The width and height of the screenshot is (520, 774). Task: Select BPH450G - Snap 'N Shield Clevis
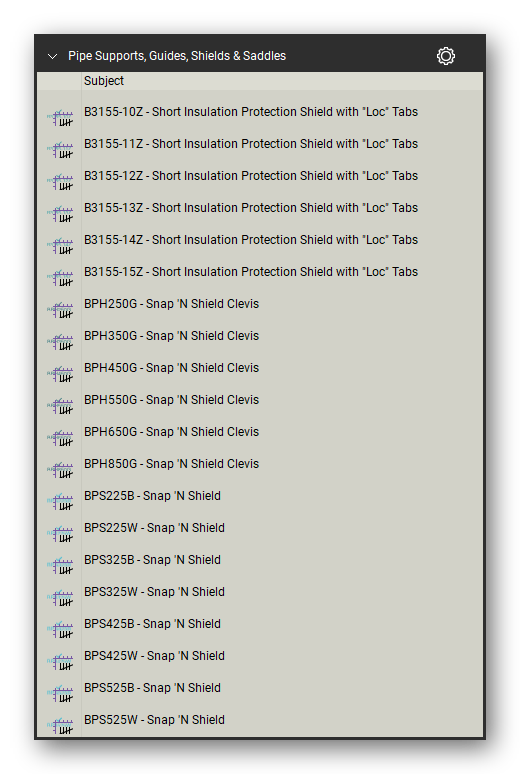tap(171, 368)
